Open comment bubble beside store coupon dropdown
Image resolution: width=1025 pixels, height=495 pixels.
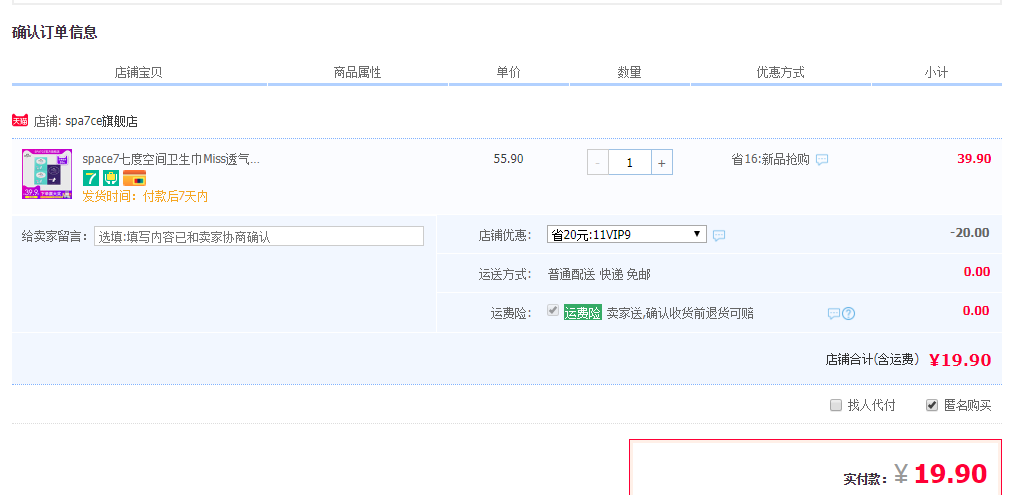pyautogui.click(x=718, y=235)
